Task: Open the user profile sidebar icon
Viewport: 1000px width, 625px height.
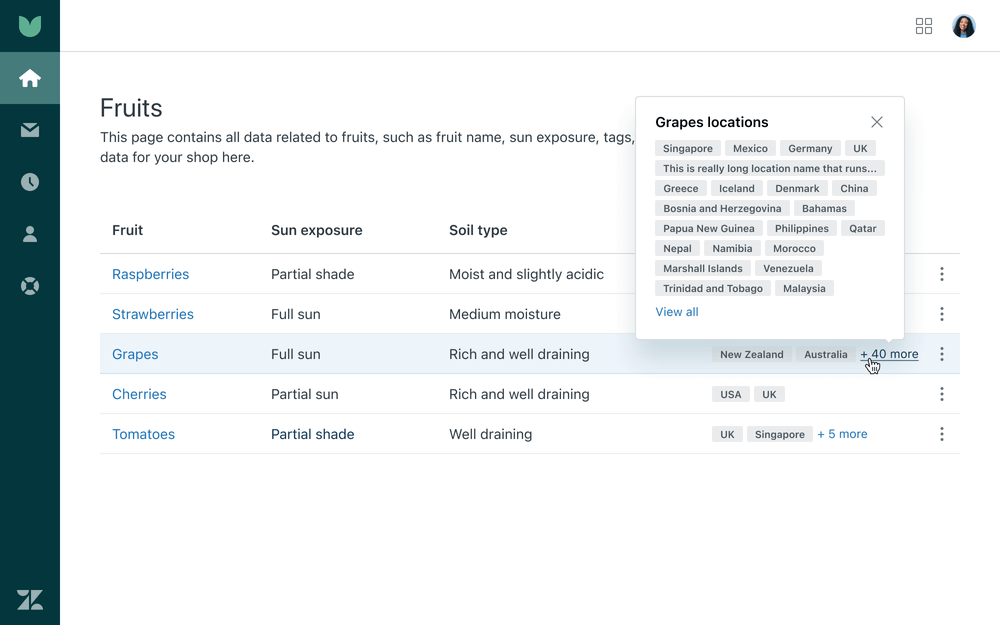Action: 30,234
